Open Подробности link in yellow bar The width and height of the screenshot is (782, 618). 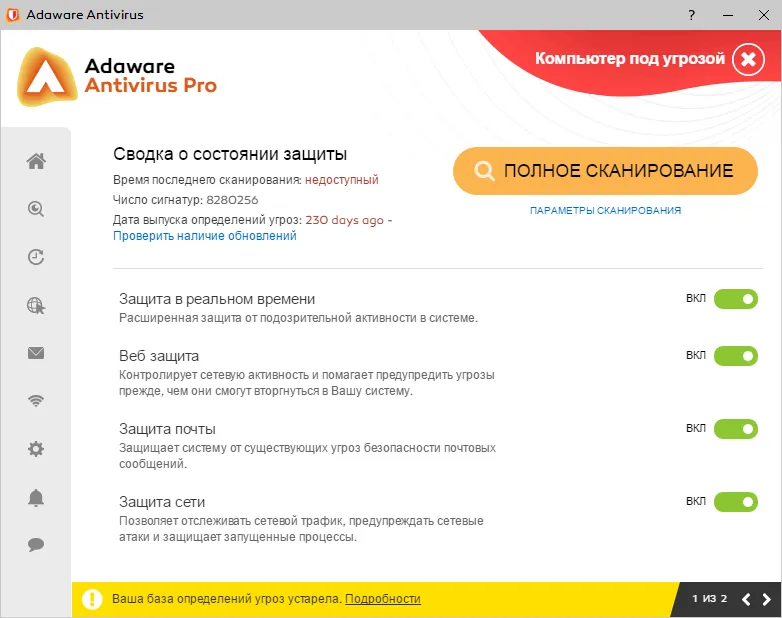click(x=383, y=599)
